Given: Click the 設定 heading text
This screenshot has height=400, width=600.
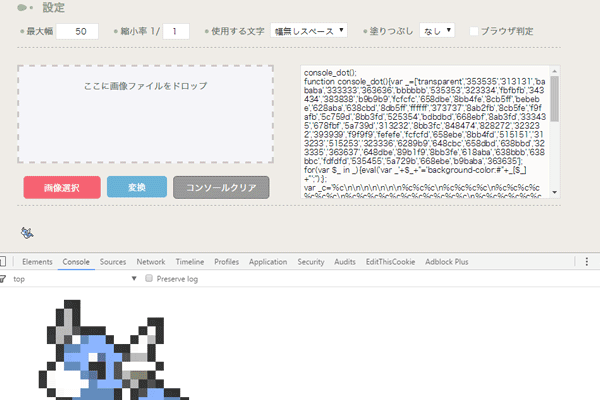Looking at the screenshot, I should coord(54,7).
